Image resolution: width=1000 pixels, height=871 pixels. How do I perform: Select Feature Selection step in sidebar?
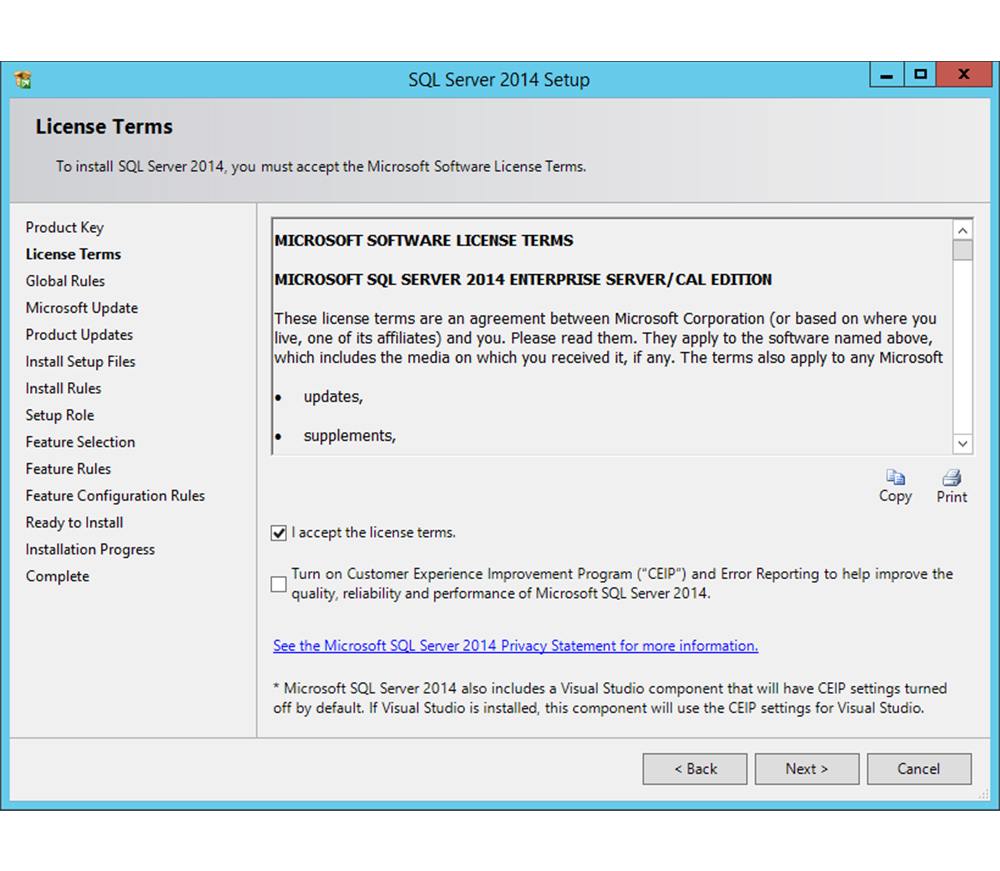[x=80, y=442]
